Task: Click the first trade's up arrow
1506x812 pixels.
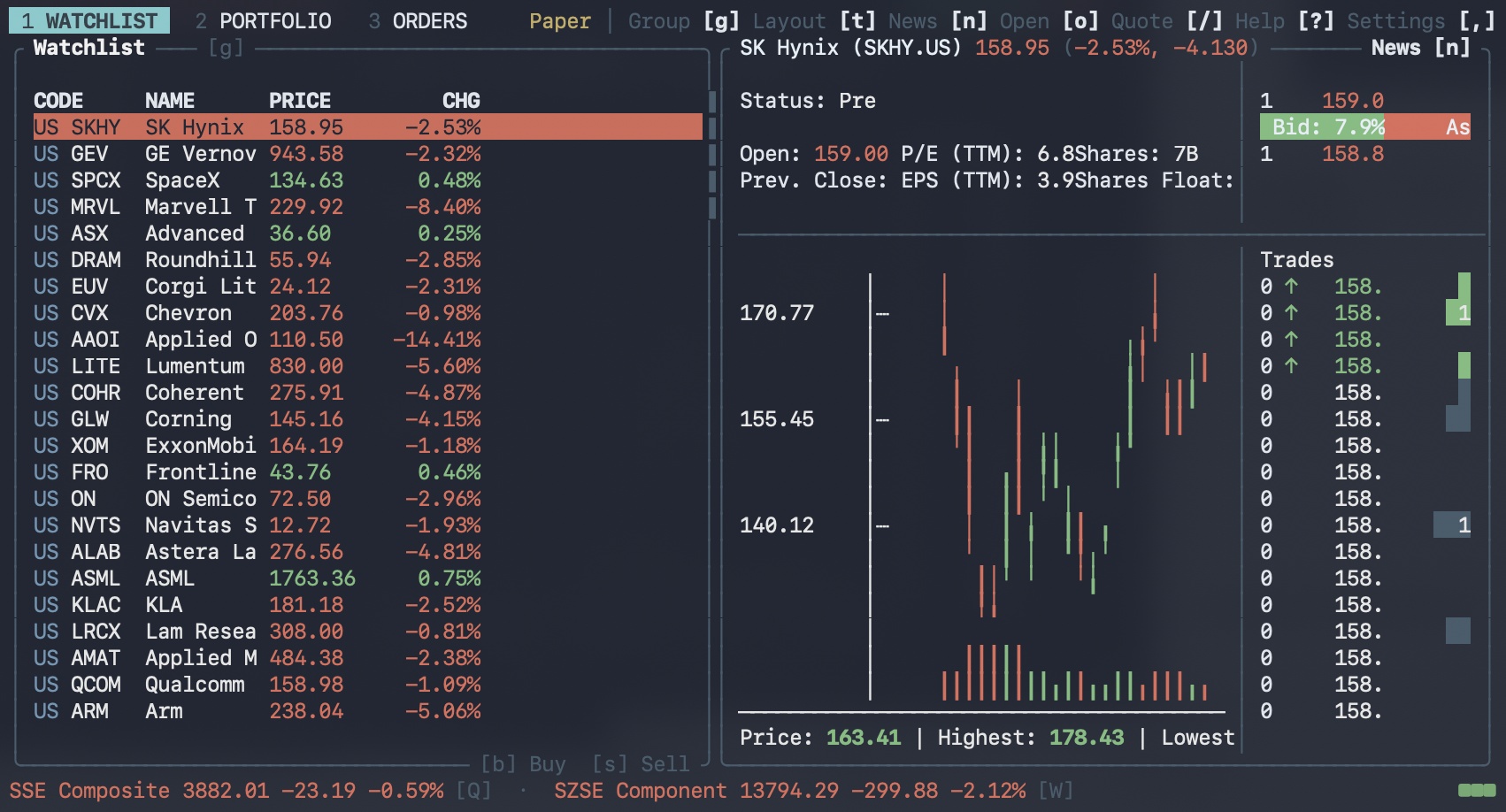Action: coord(1291,286)
